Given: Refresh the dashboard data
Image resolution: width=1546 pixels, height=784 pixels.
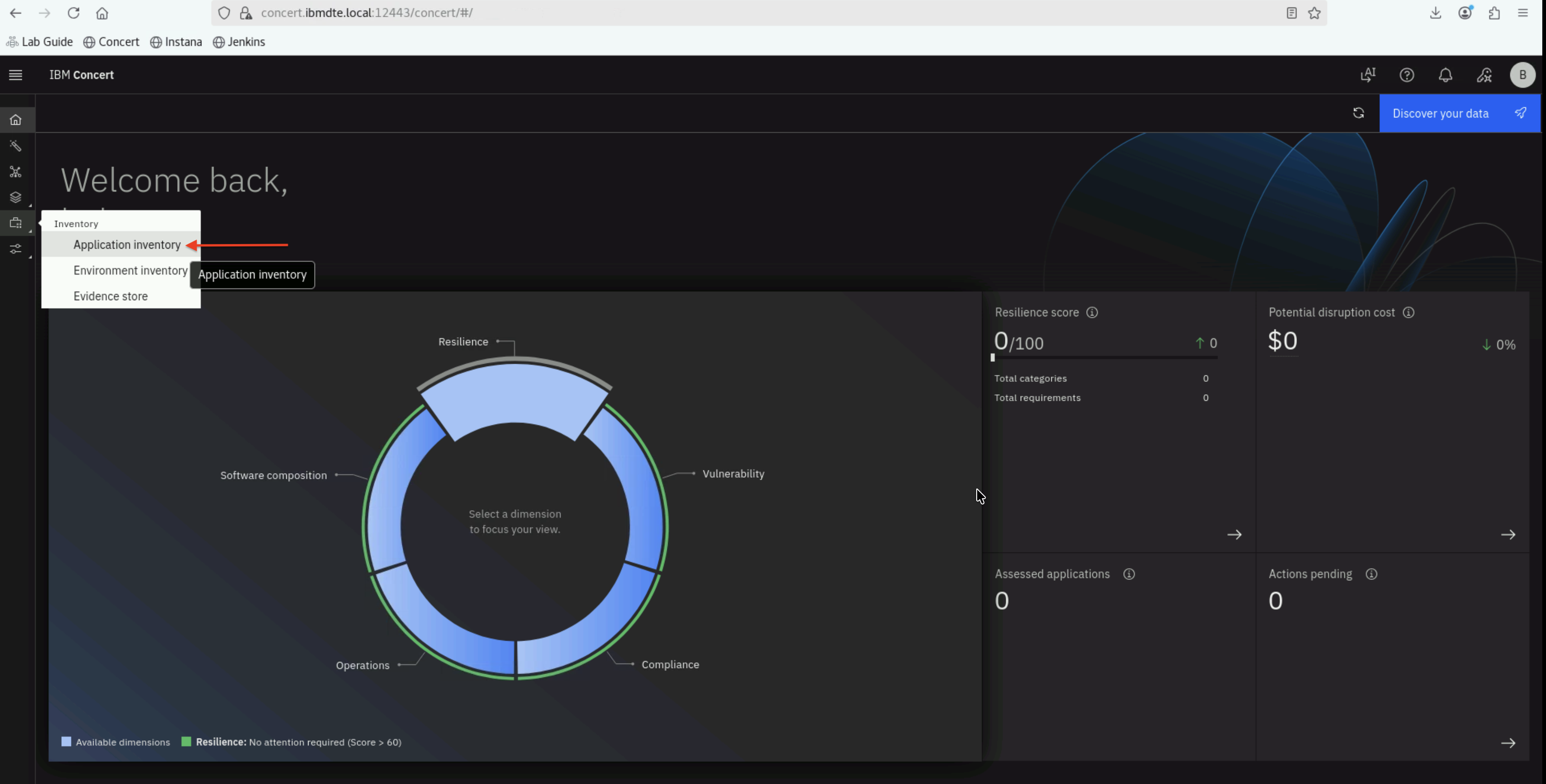Looking at the screenshot, I should (1358, 113).
